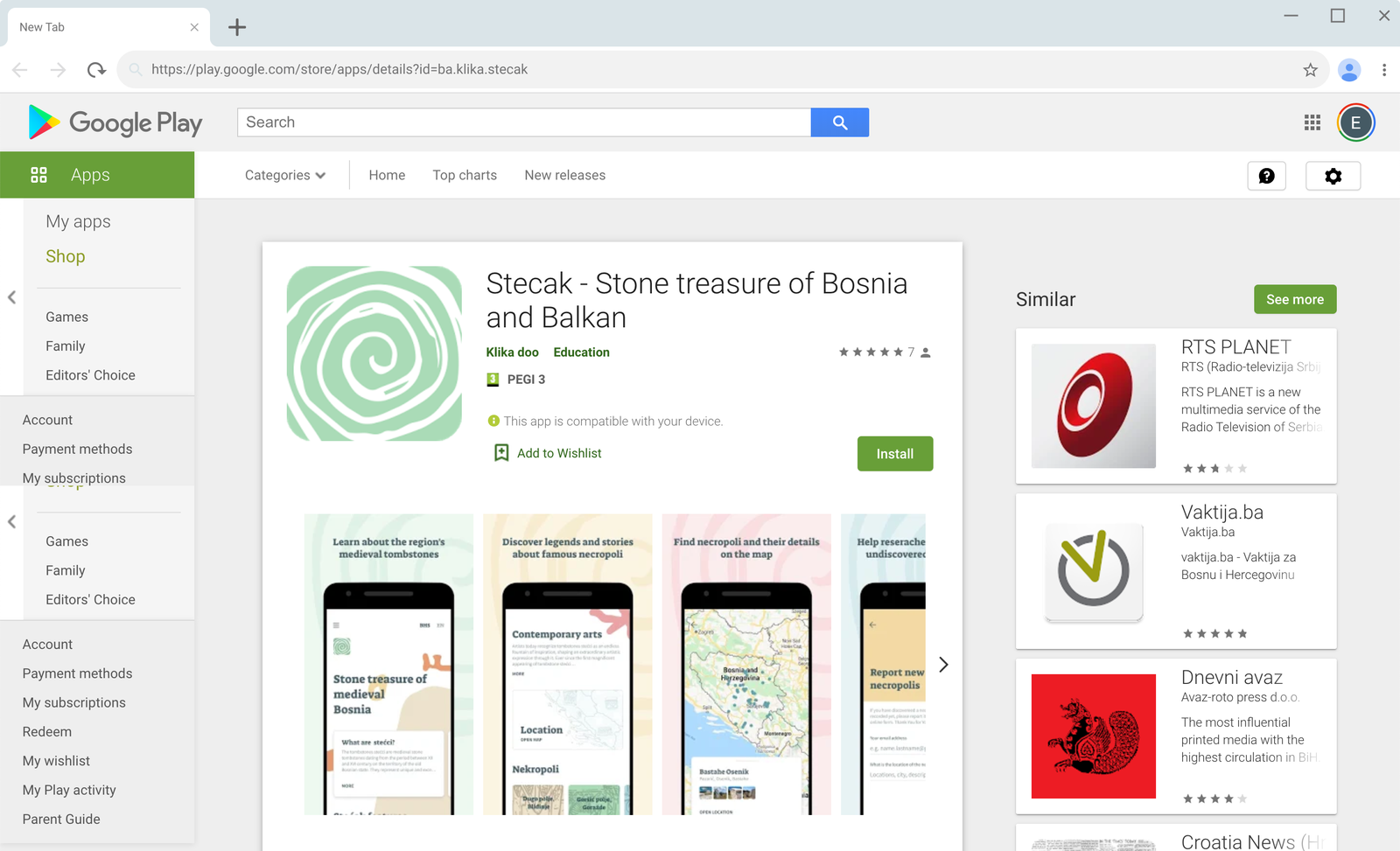Open the Chrome profile avatar icon

click(x=1349, y=70)
